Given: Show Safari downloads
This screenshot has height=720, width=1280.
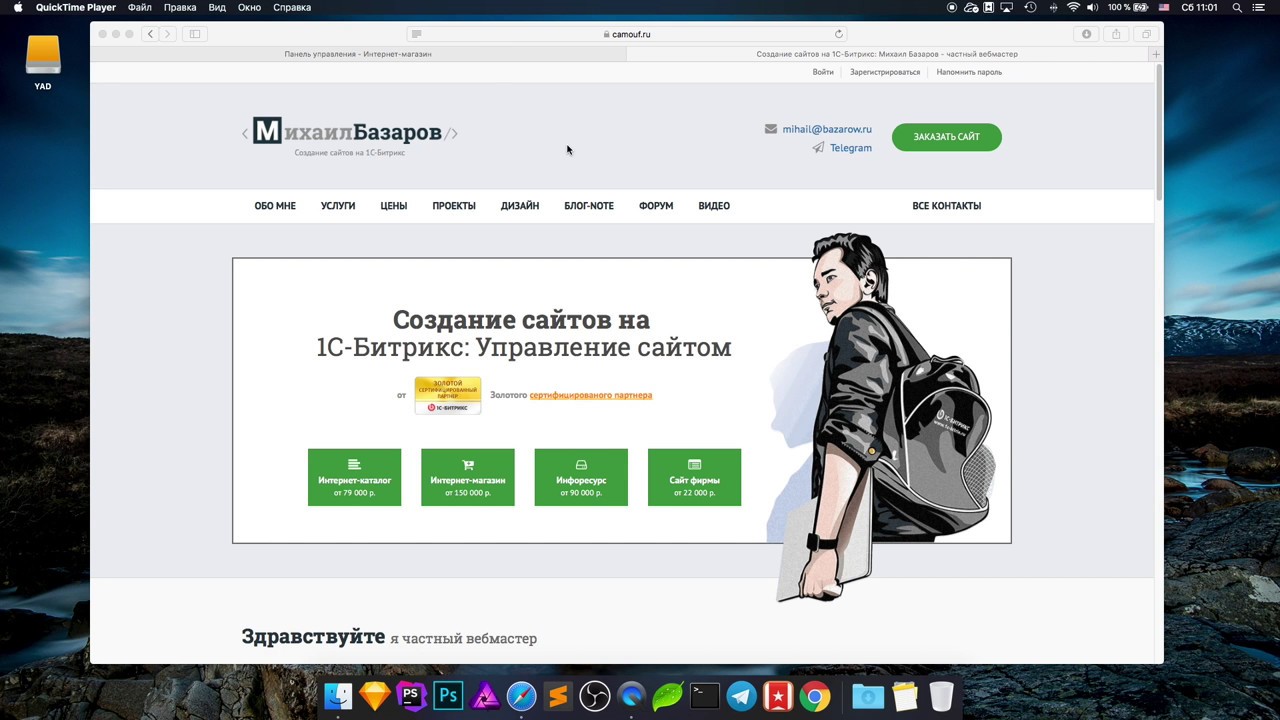Looking at the screenshot, I should [1087, 34].
